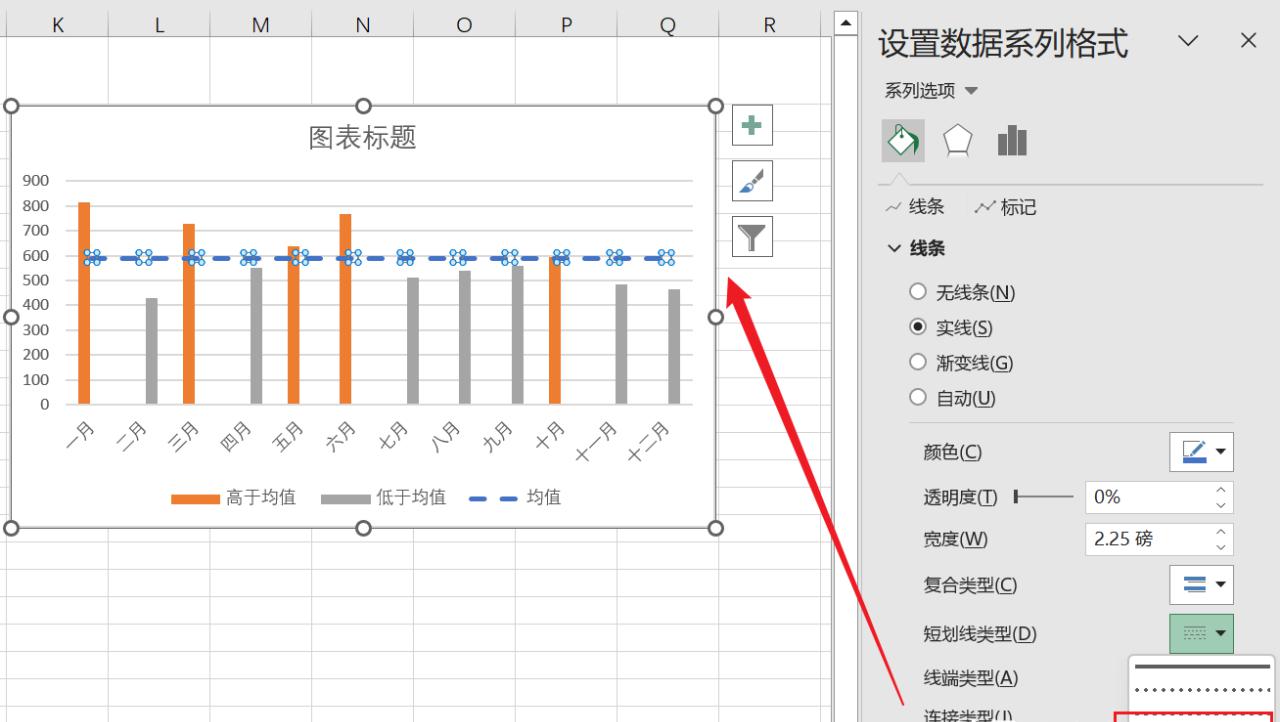Increase transparency with the up stepper
The height and width of the screenshot is (722, 1280).
click(1220, 490)
